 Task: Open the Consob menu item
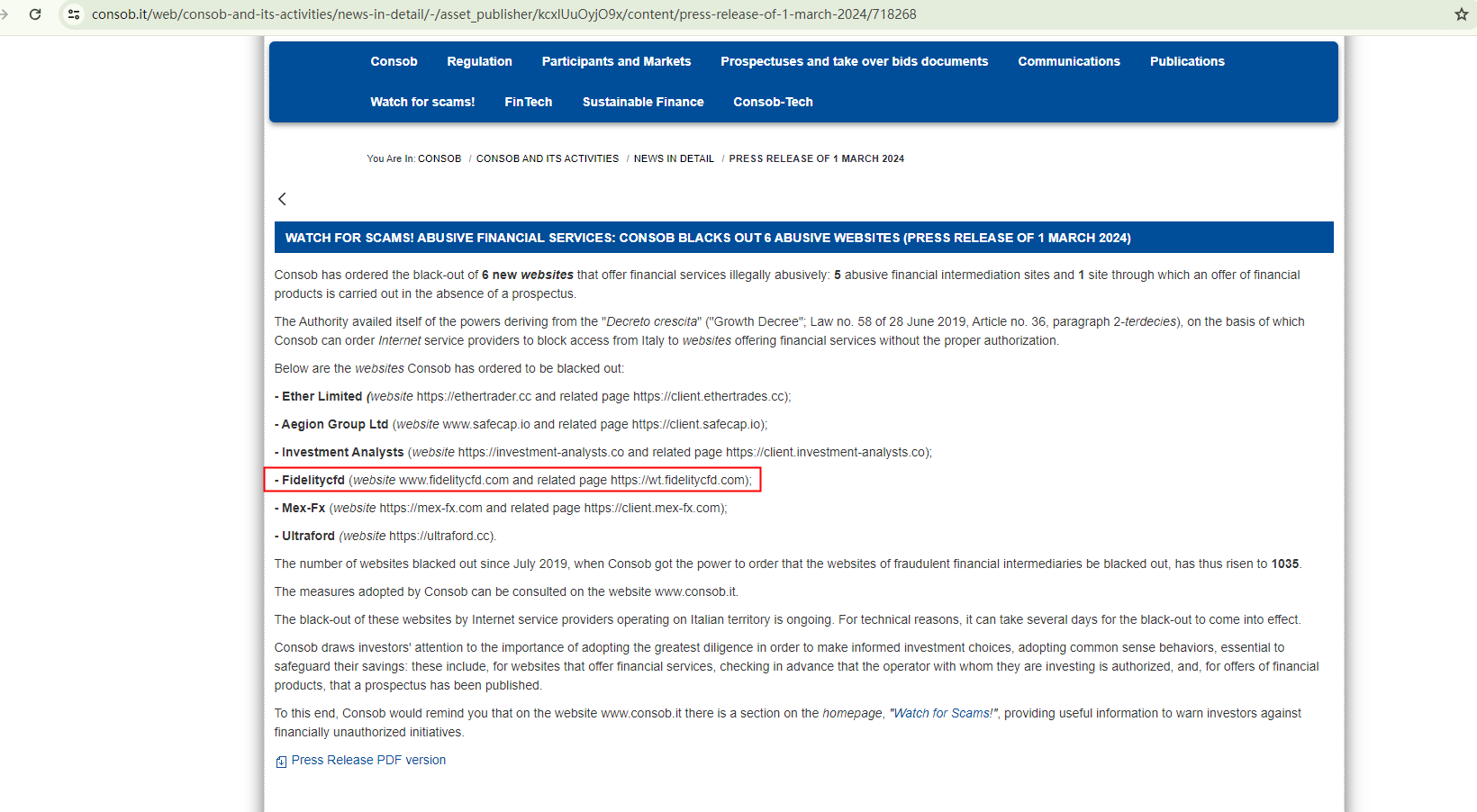click(x=394, y=61)
